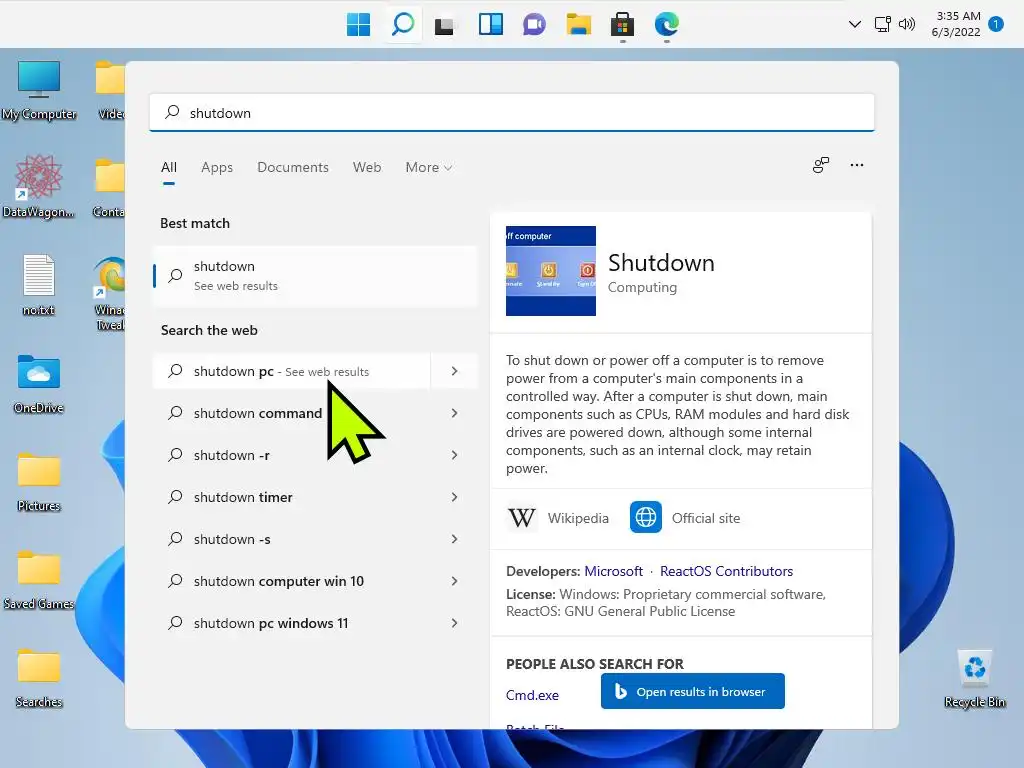Select the All search filter tab

[x=168, y=167]
